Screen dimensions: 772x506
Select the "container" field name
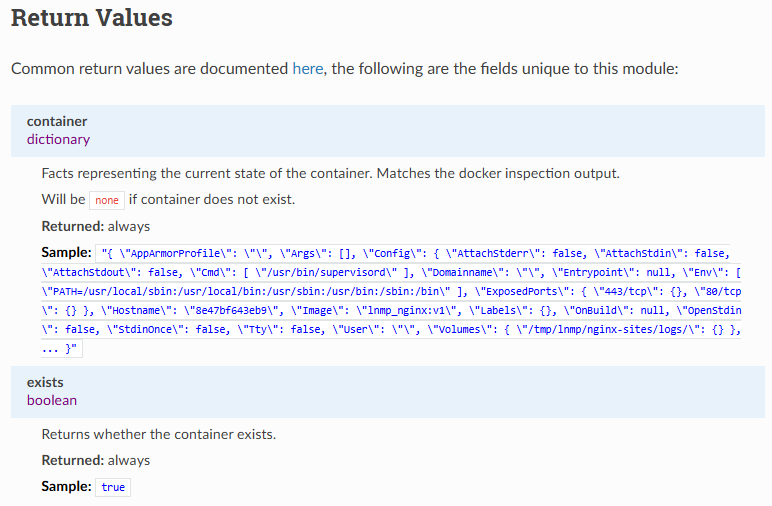[x=57, y=121]
